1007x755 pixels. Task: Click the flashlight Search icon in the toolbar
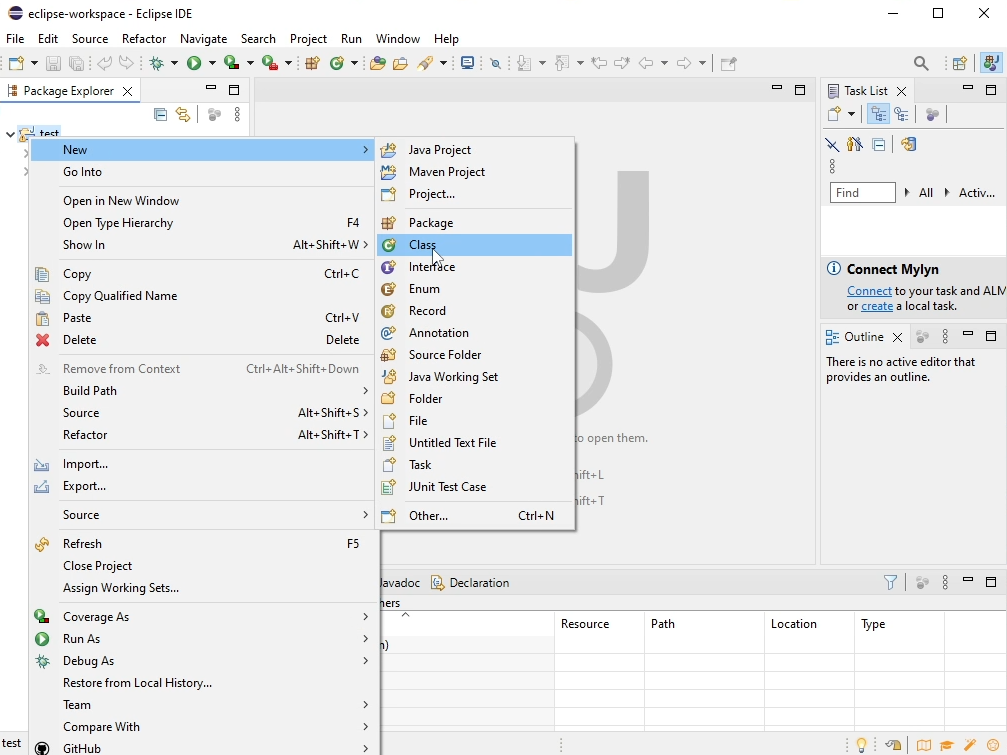click(425, 63)
